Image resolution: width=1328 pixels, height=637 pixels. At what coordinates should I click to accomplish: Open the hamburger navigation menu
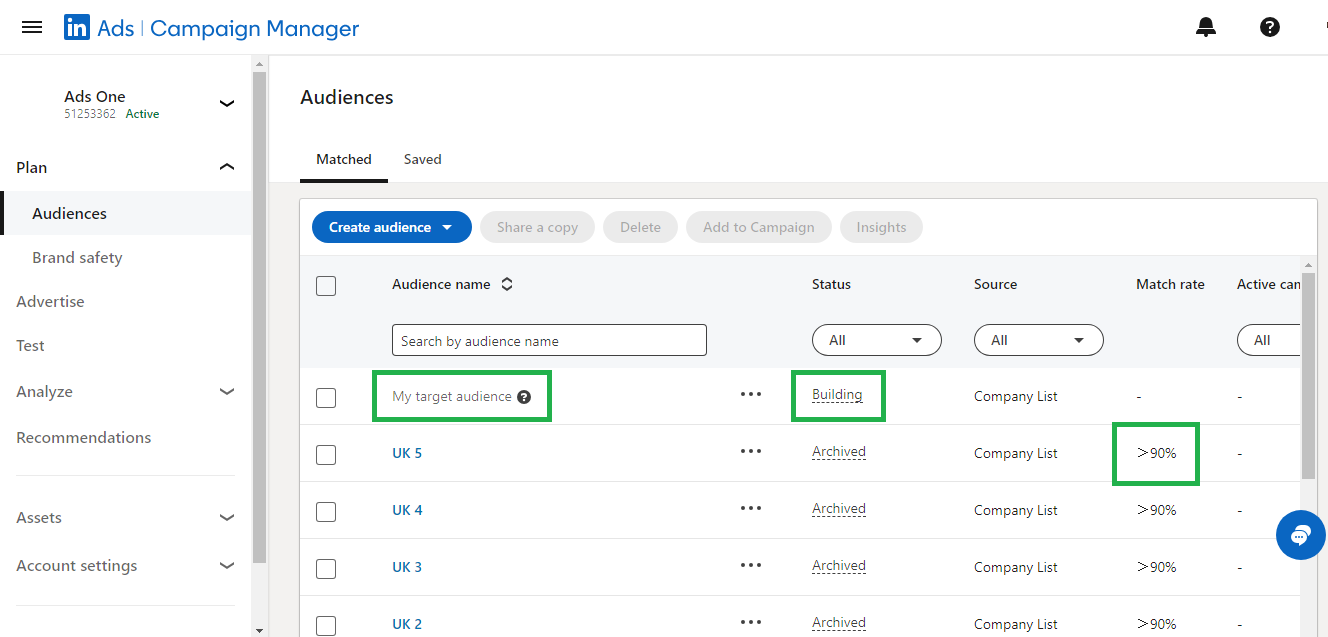point(32,27)
